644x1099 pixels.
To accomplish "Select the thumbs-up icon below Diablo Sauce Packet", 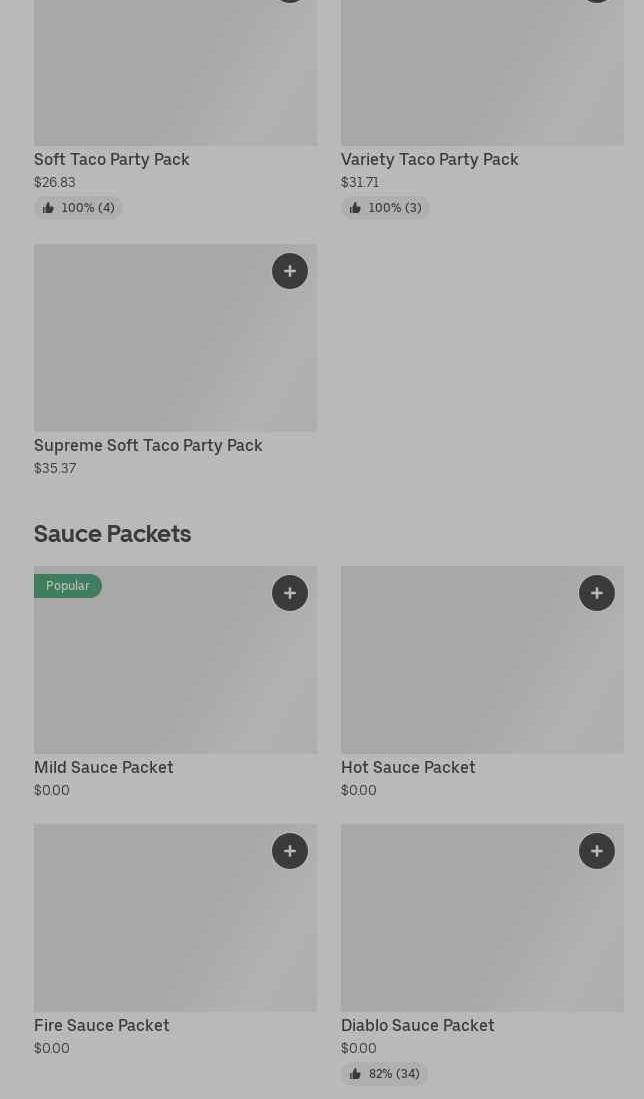I will tap(355, 1074).
